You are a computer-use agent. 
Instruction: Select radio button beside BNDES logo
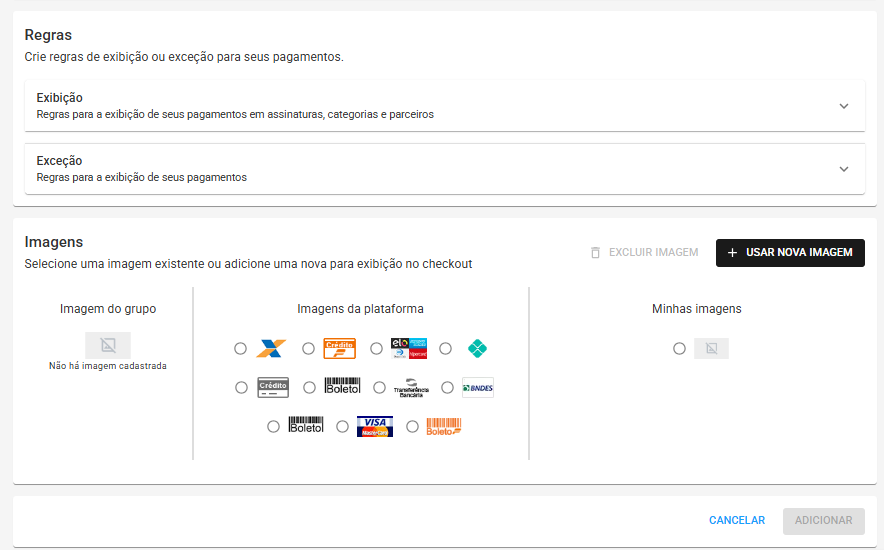pos(447,388)
